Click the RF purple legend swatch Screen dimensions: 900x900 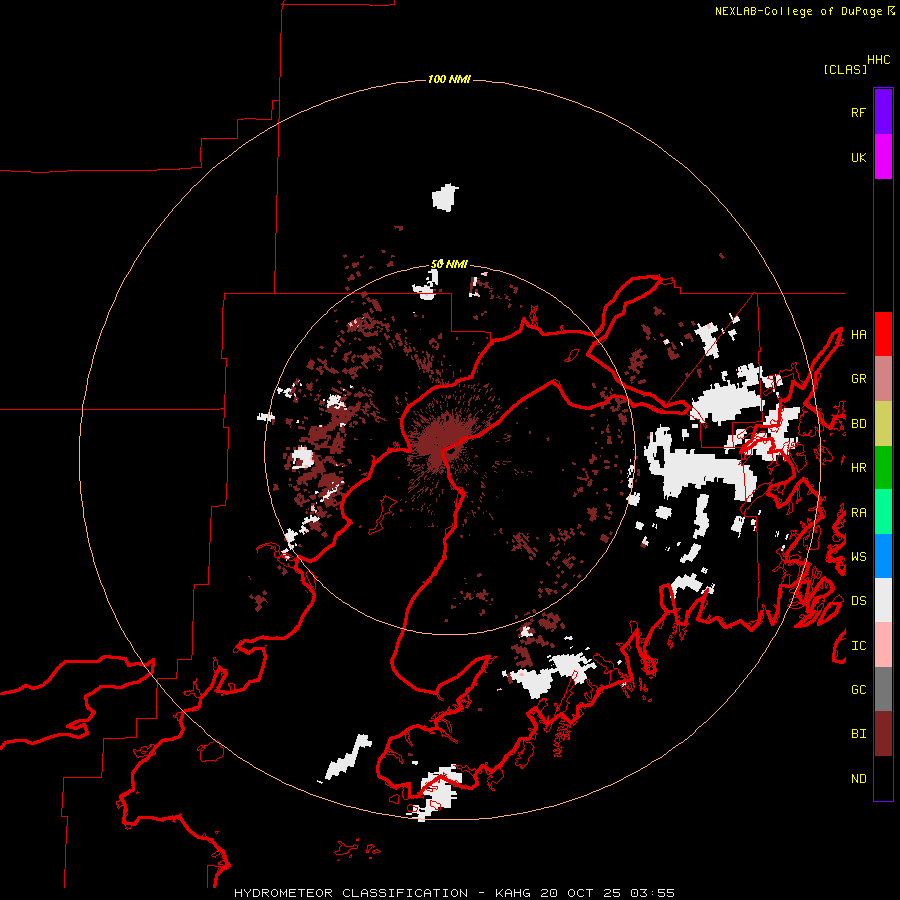pos(883,111)
